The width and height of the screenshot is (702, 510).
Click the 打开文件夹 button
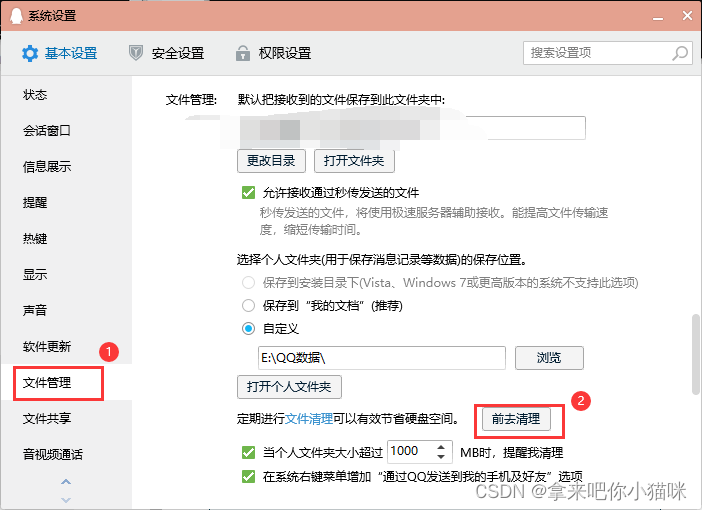tap(354, 161)
